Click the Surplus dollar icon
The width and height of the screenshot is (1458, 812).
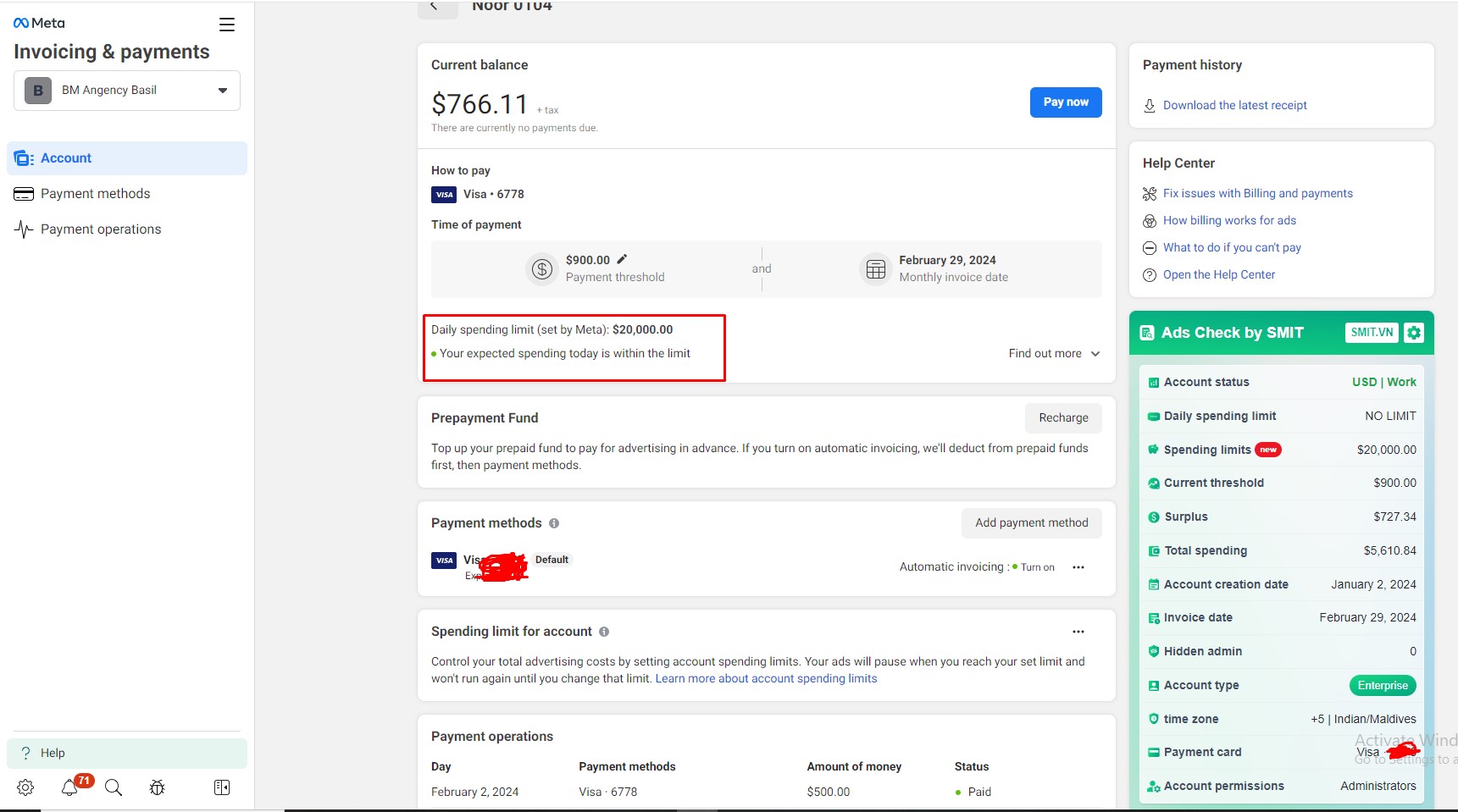click(1153, 517)
